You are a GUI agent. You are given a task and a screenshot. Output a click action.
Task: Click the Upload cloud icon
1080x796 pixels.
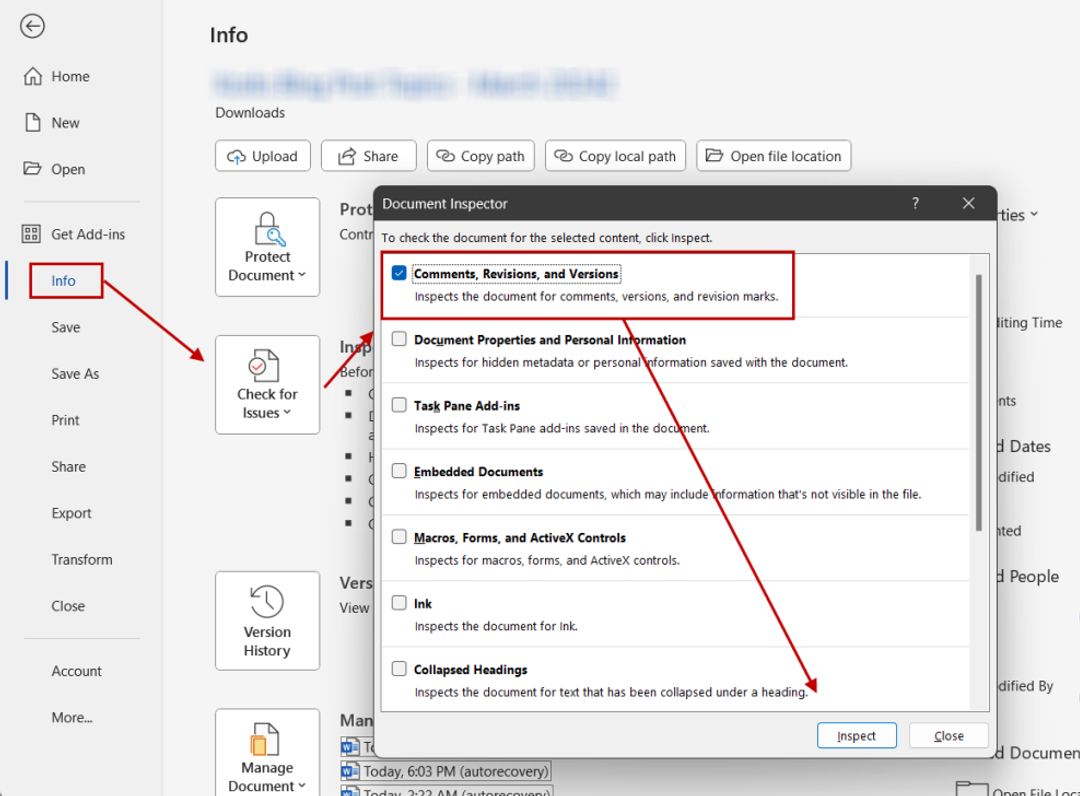click(239, 156)
